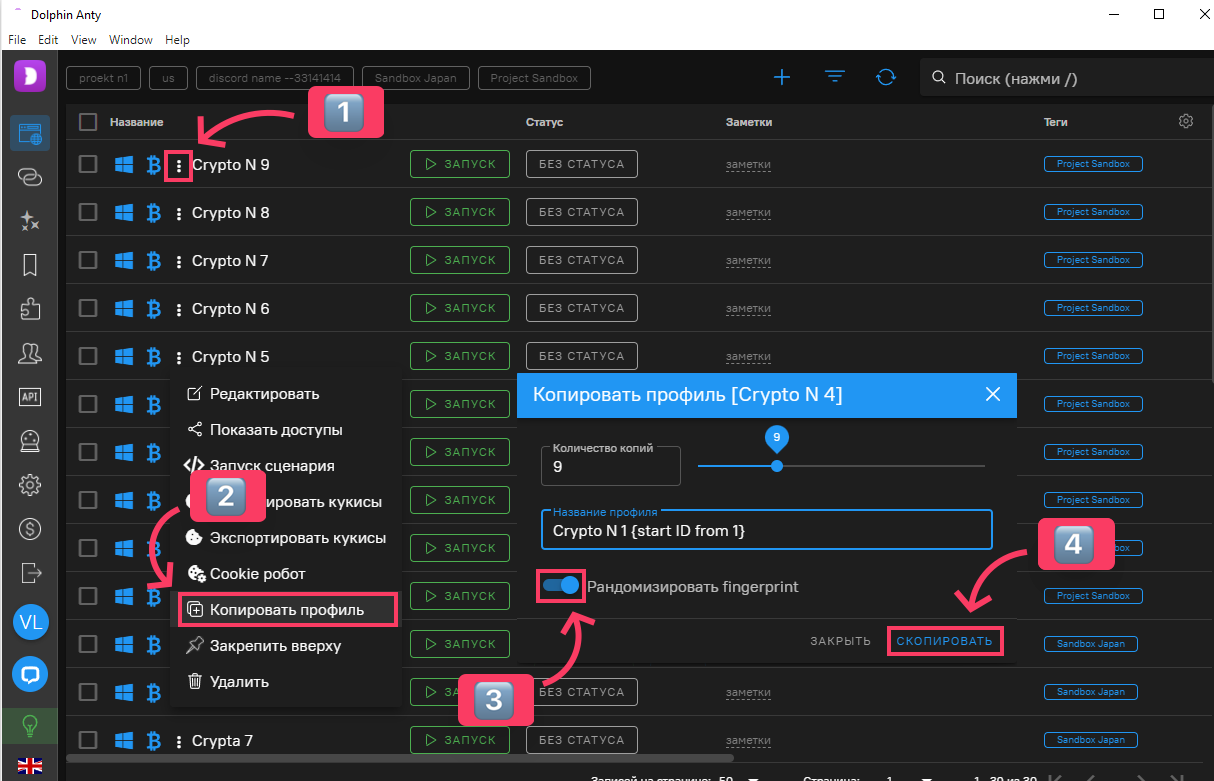Click the refresh sync icon
1214x781 pixels.
pyautogui.click(x=885, y=78)
